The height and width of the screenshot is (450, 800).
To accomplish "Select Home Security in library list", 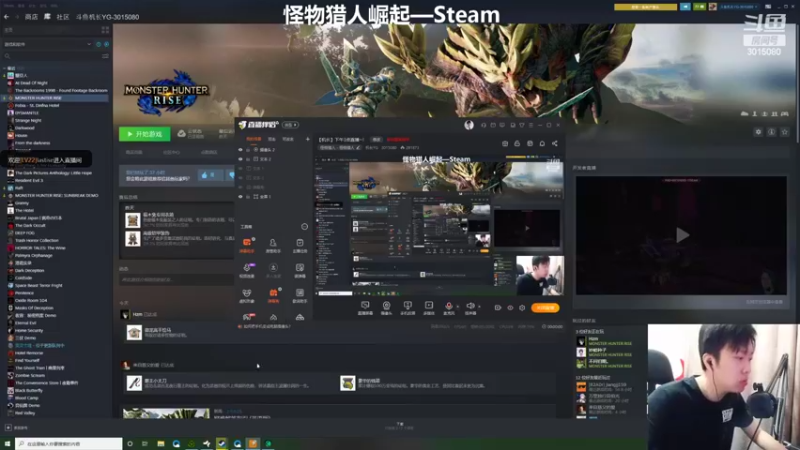I will tap(29, 331).
